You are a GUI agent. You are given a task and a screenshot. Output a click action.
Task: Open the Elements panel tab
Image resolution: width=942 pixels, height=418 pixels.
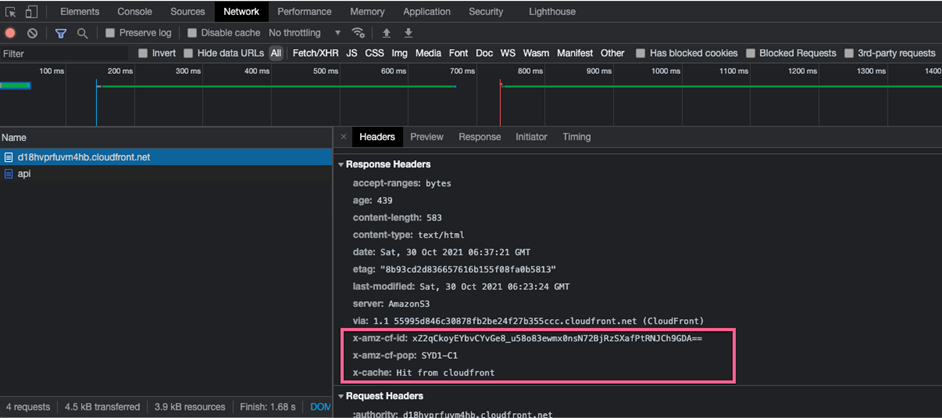(x=79, y=11)
